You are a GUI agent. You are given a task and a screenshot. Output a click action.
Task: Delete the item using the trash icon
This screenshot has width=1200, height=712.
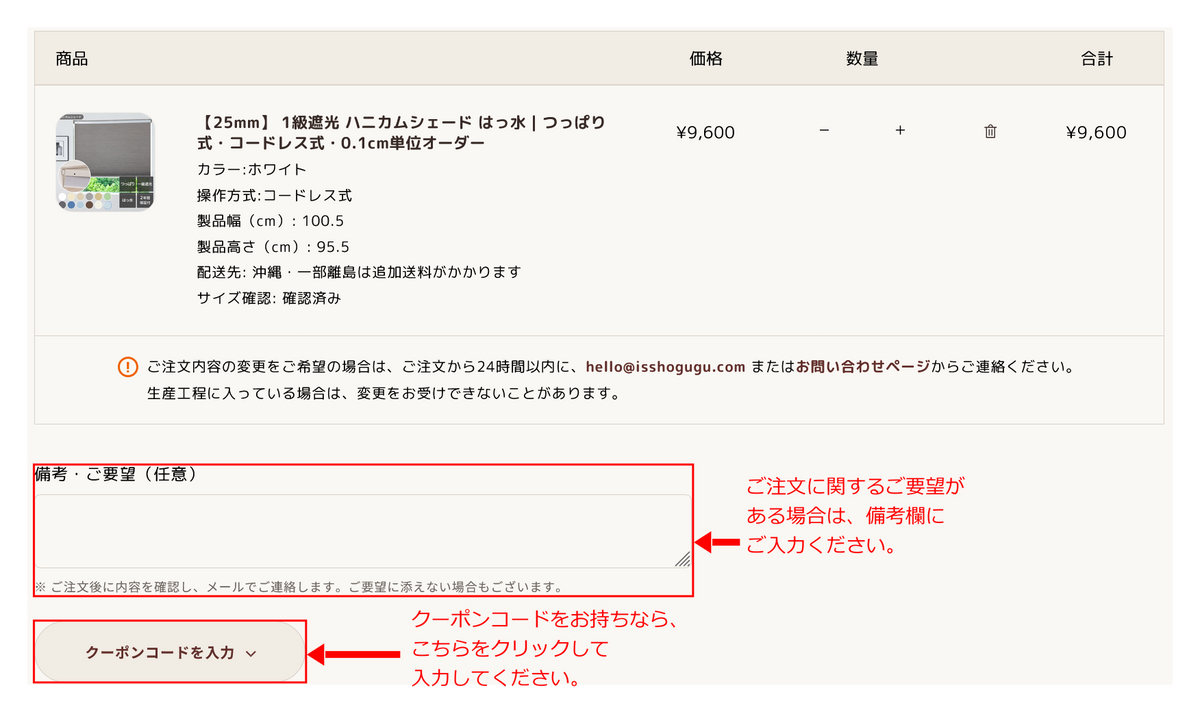[x=990, y=131]
